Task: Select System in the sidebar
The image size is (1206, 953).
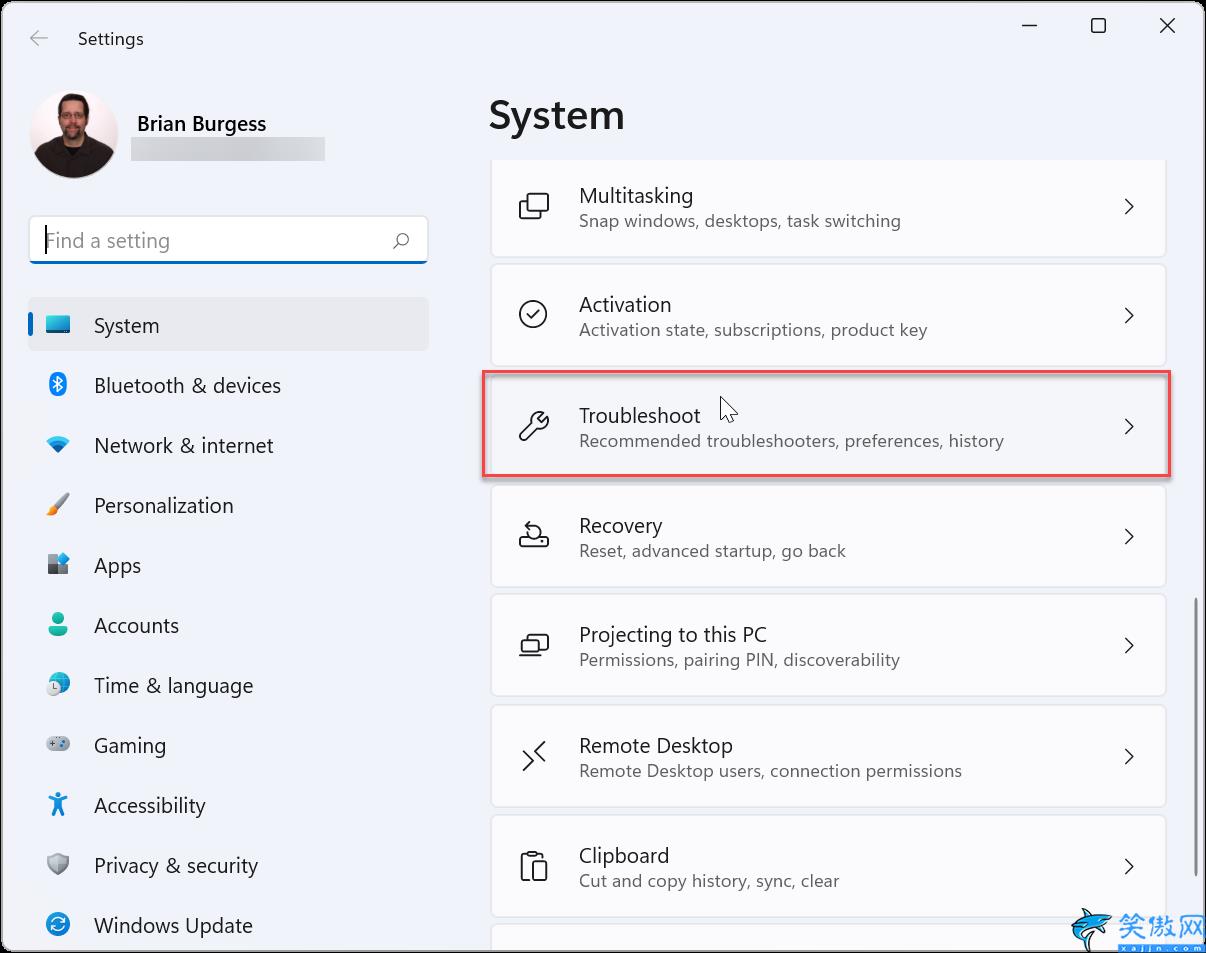Action: pyautogui.click(x=228, y=325)
